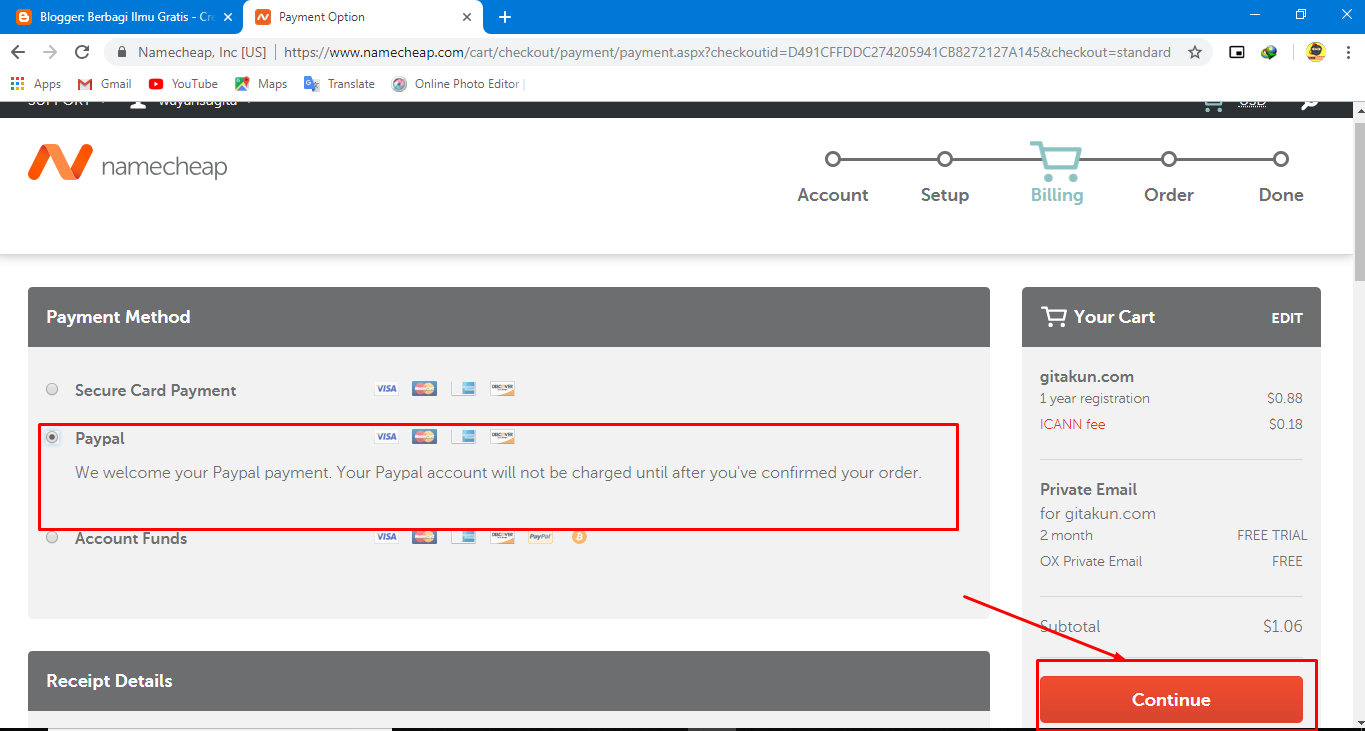Image resolution: width=1365 pixels, height=731 pixels.
Task: Click the Payment Method header
Action: (509, 317)
